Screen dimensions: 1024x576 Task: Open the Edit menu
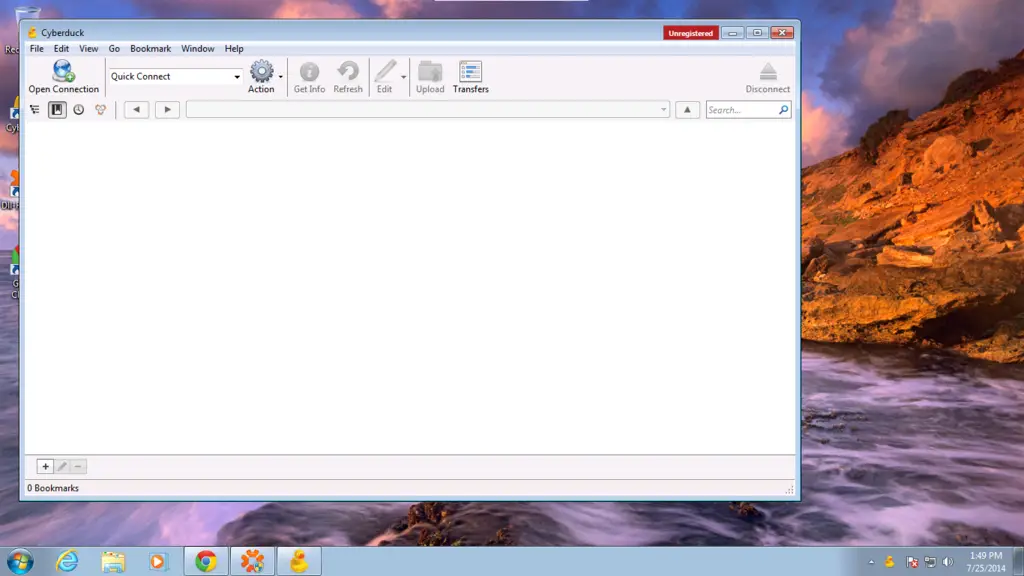(61, 48)
